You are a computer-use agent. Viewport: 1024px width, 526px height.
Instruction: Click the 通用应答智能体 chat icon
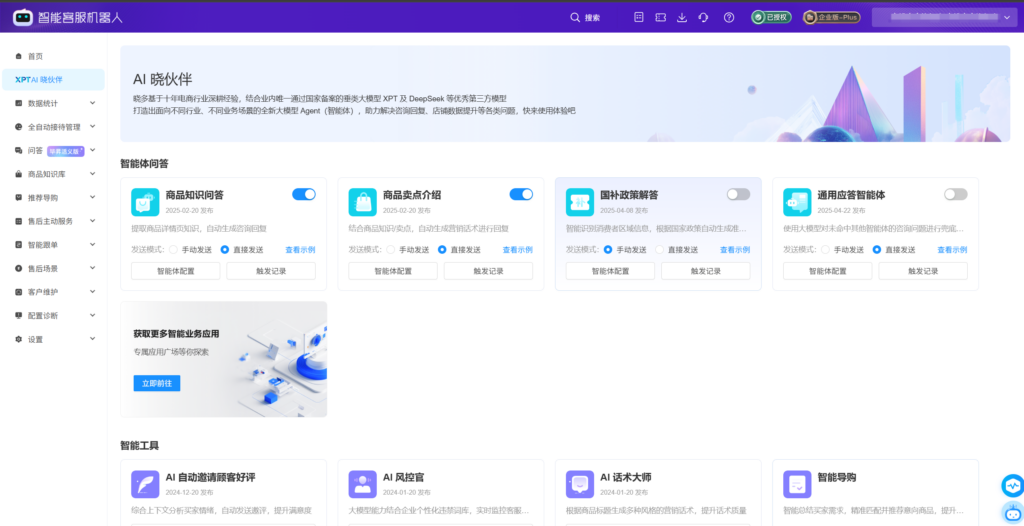click(797, 202)
